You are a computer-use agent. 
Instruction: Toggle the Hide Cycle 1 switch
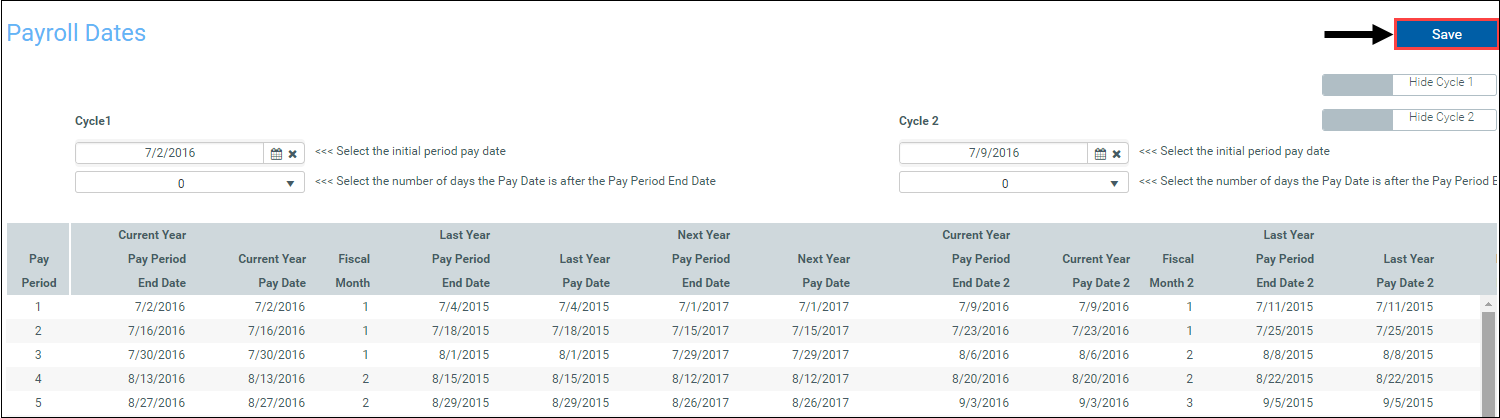pyautogui.click(x=1409, y=84)
